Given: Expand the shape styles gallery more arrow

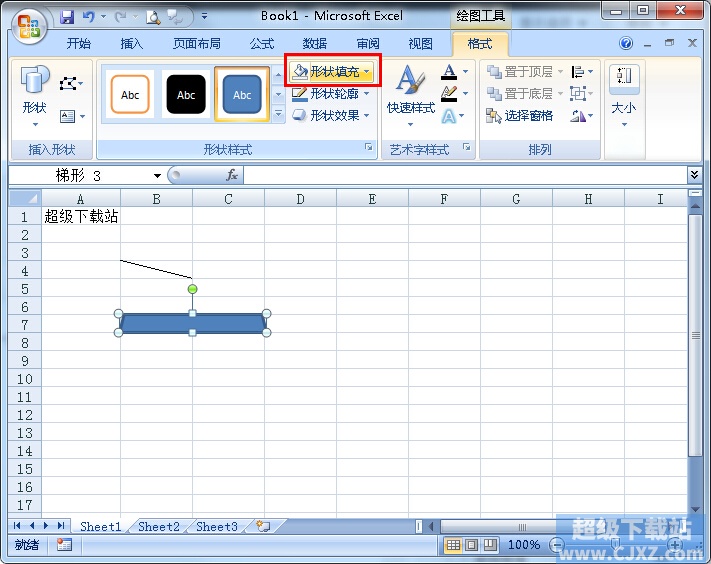Looking at the screenshot, I should point(278,114).
